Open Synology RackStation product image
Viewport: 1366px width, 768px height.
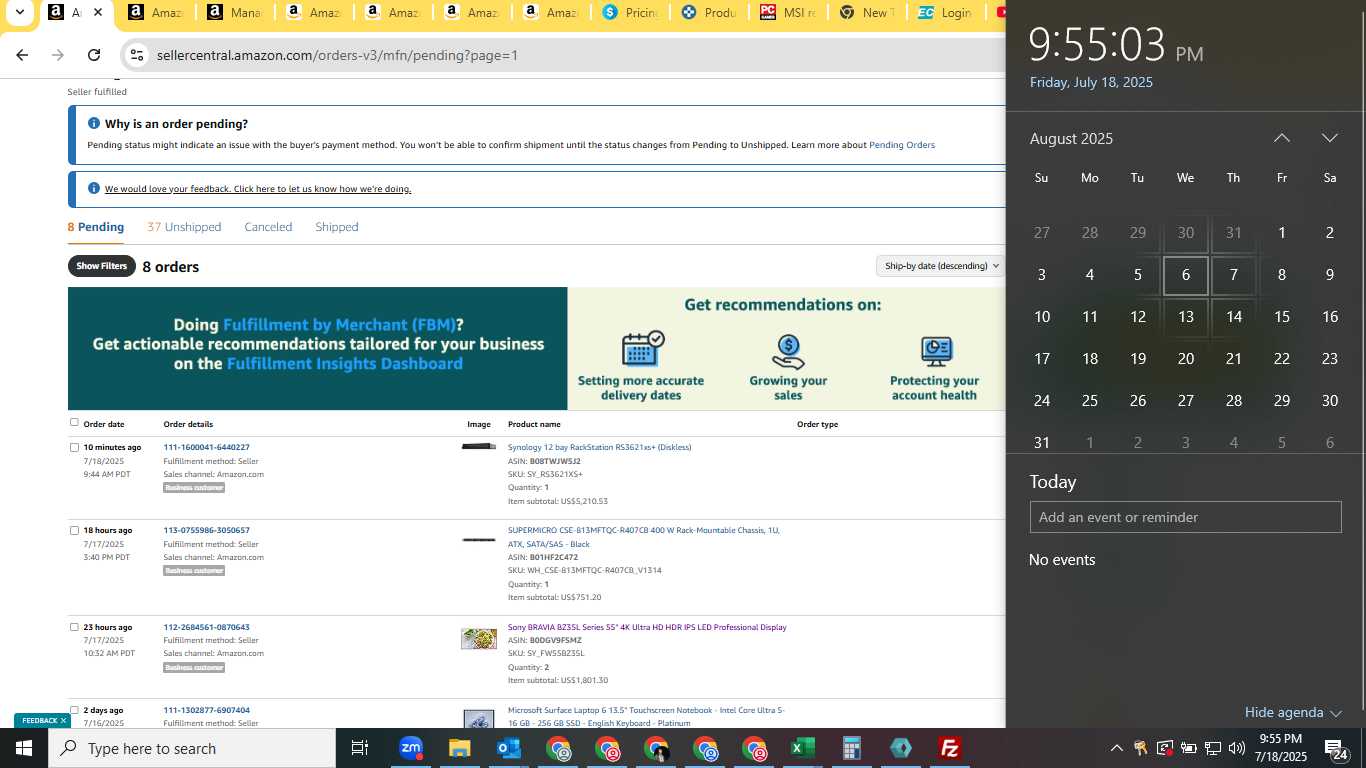pos(479,446)
